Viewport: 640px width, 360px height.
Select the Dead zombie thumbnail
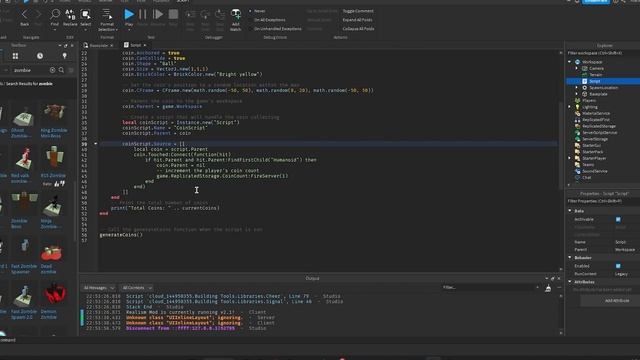click(51, 251)
